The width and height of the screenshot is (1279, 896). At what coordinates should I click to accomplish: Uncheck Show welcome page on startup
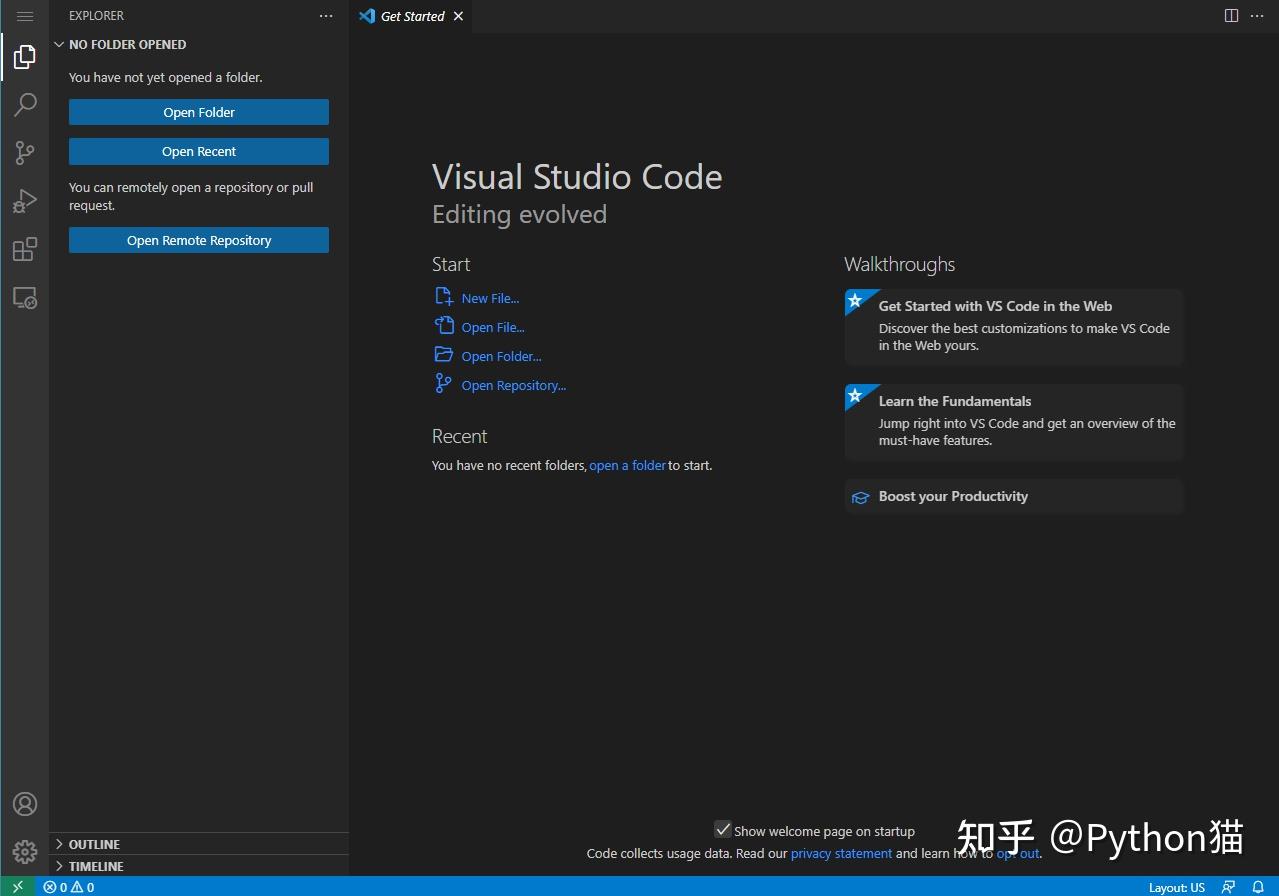pyautogui.click(x=723, y=829)
